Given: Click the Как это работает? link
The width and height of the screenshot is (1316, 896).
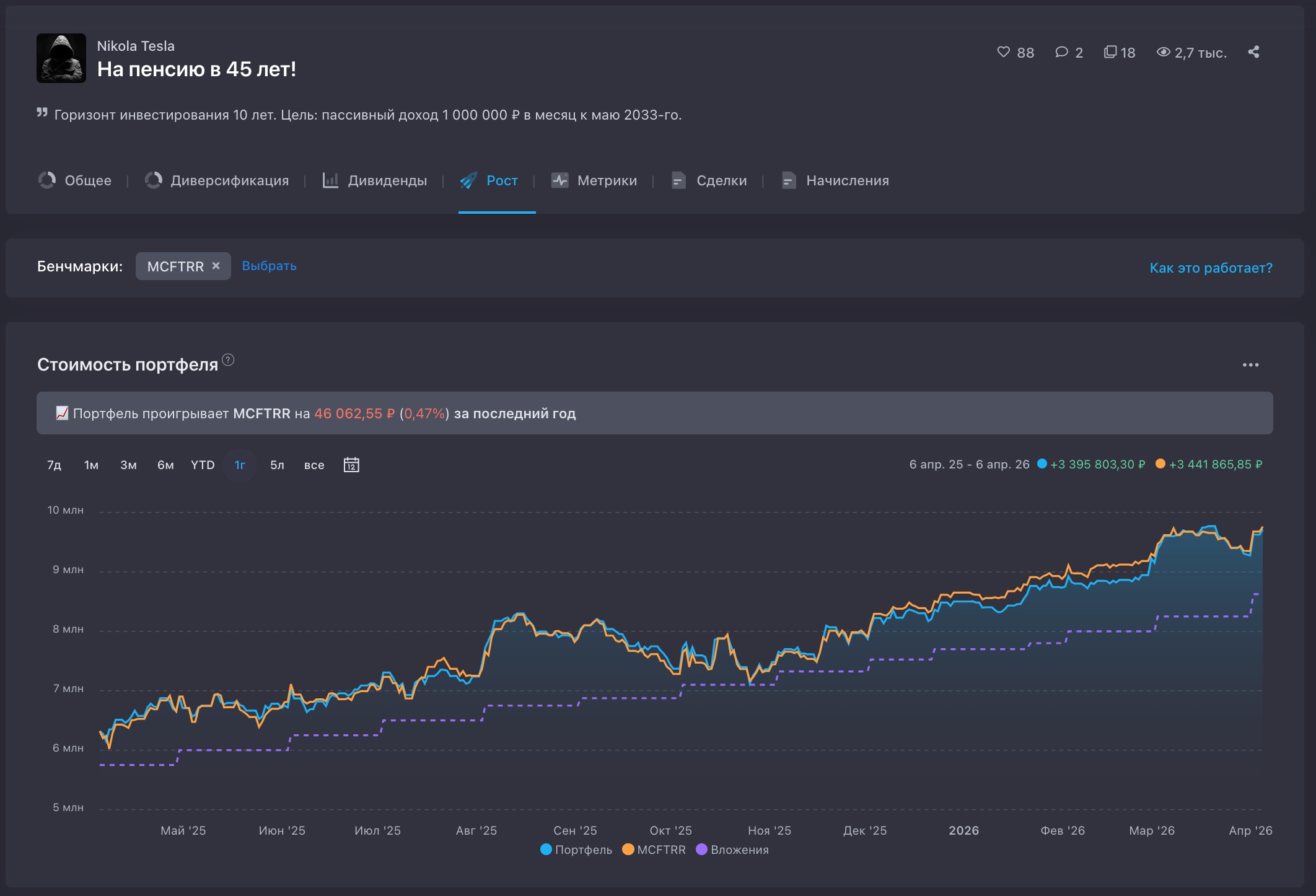Looking at the screenshot, I should (1211, 268).
